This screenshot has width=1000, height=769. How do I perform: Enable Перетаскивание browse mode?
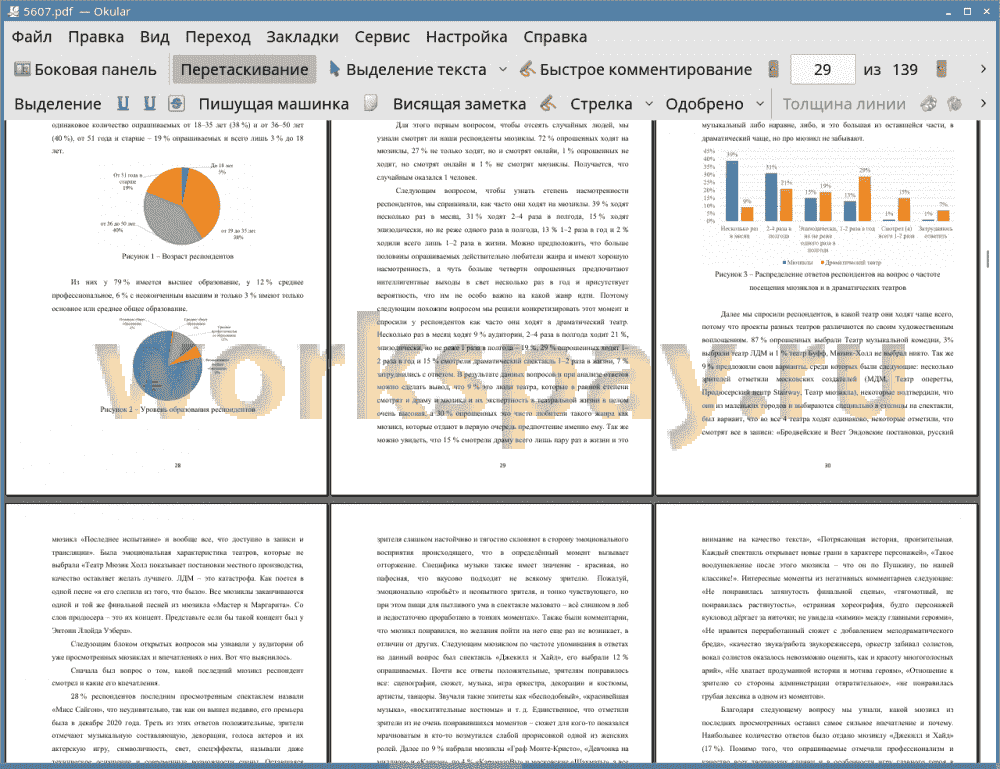(244, 70)
